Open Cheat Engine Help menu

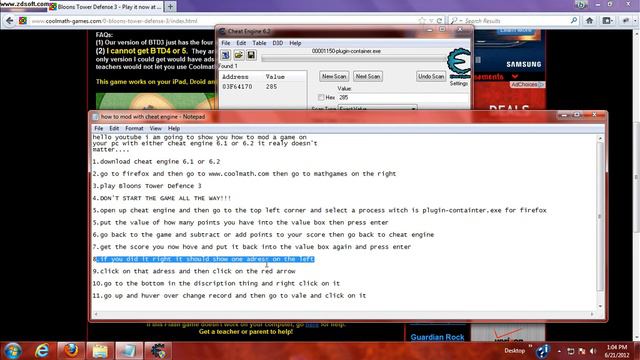pyautogui.click(x=295, y=43)
